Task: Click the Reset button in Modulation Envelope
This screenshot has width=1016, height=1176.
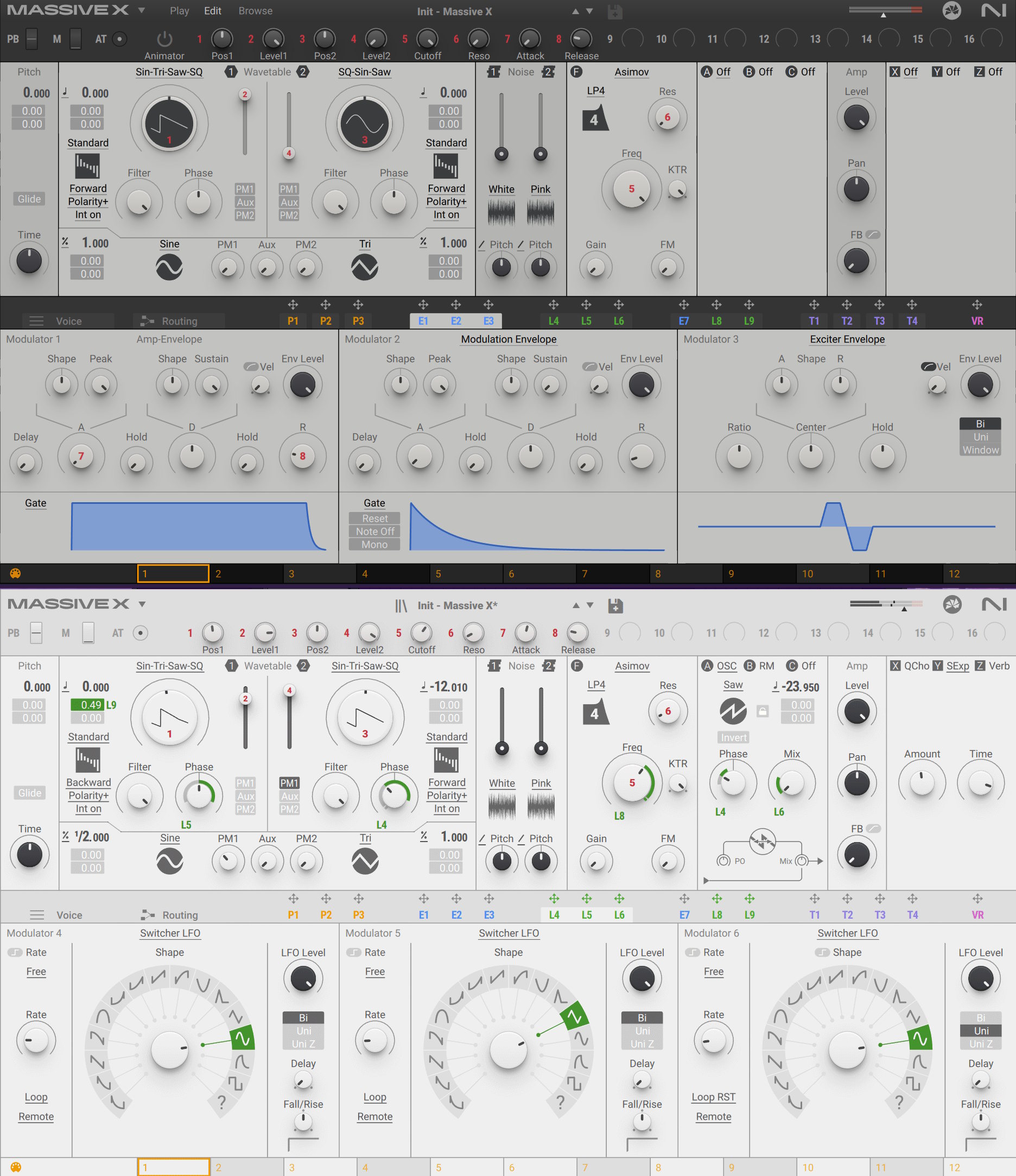Action: tap(374, 518)
